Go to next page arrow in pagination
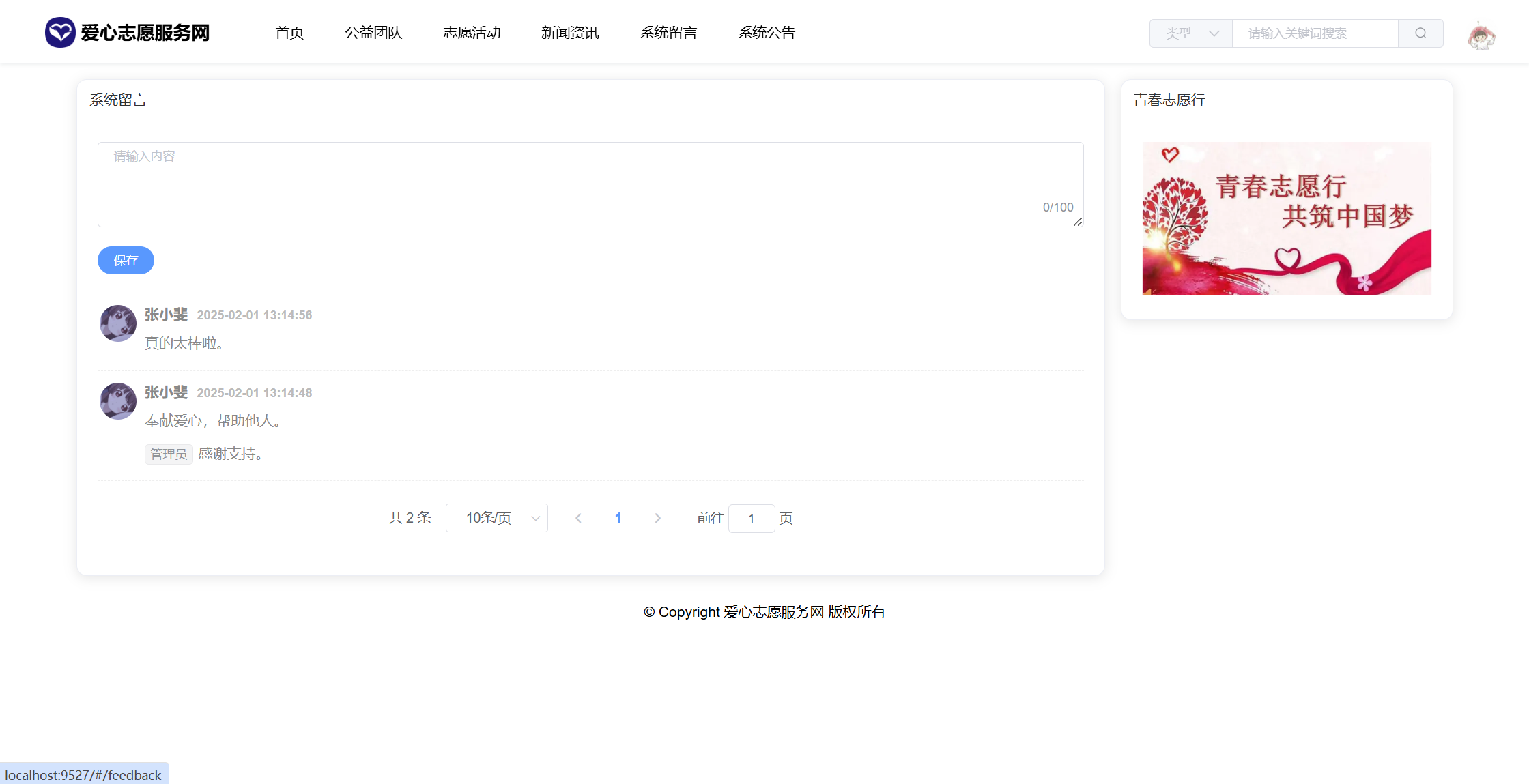Viewport: 1529px width, 784px height. tap(657, 518)
